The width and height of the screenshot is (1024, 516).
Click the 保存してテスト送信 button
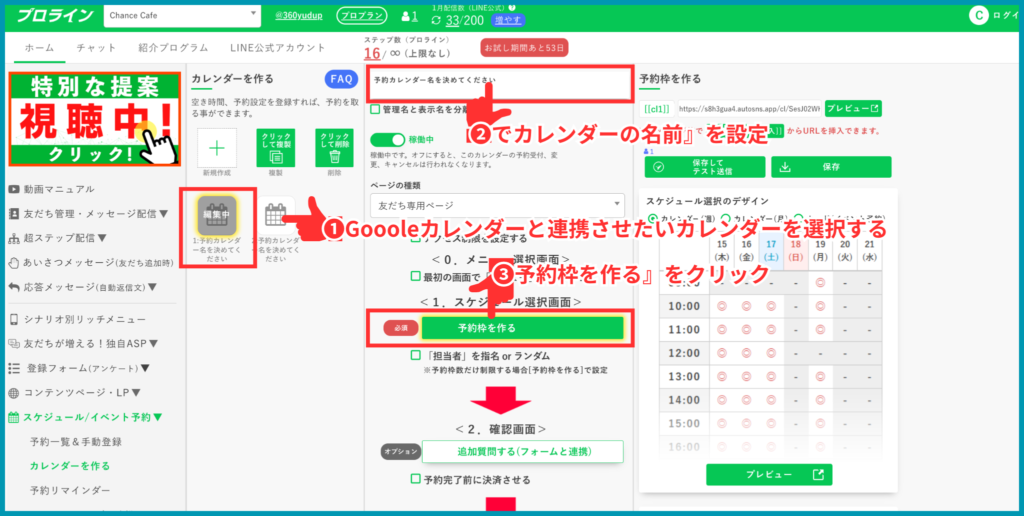(705, 167)
